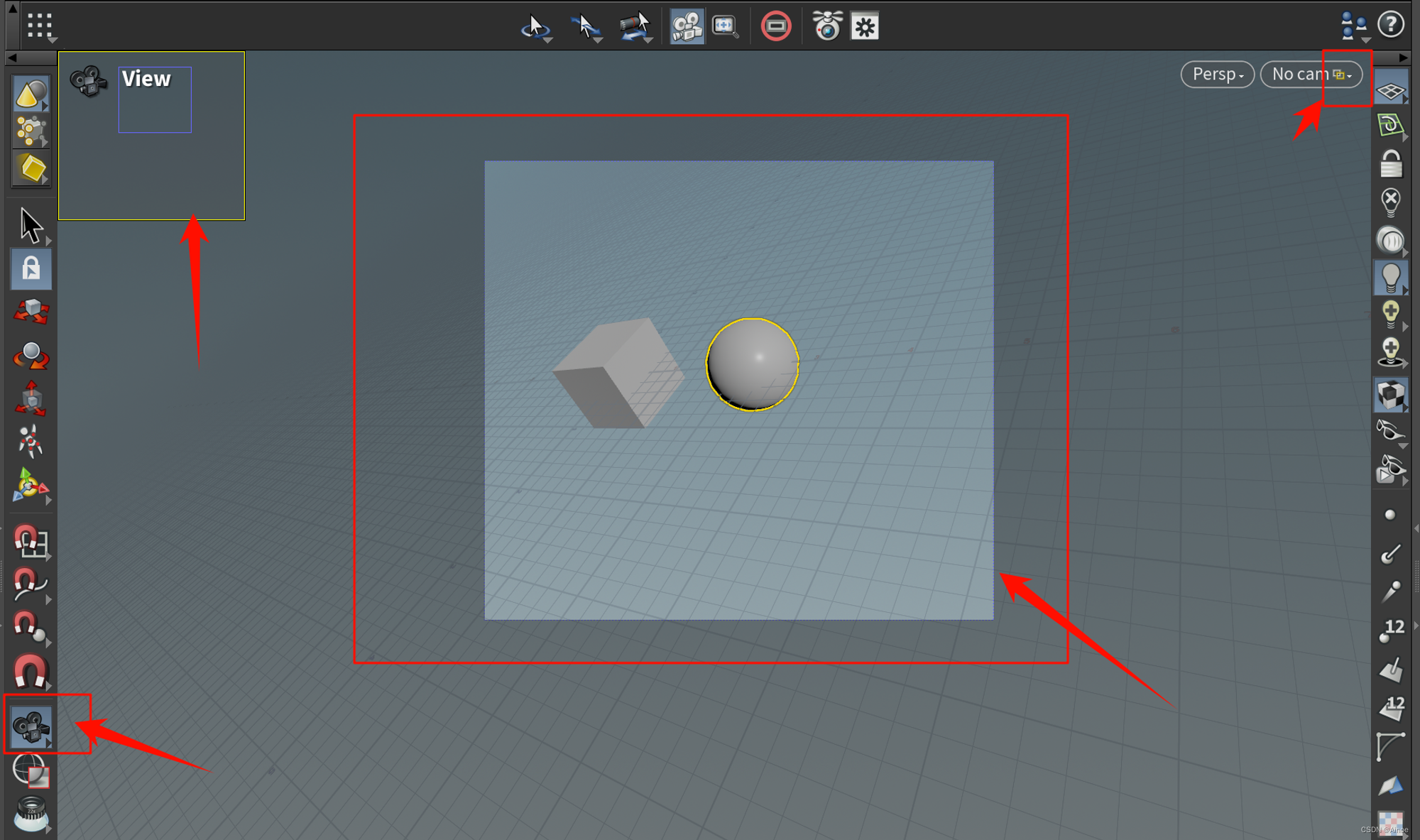Select the Scale tool icon

click(x=31, y=398)
